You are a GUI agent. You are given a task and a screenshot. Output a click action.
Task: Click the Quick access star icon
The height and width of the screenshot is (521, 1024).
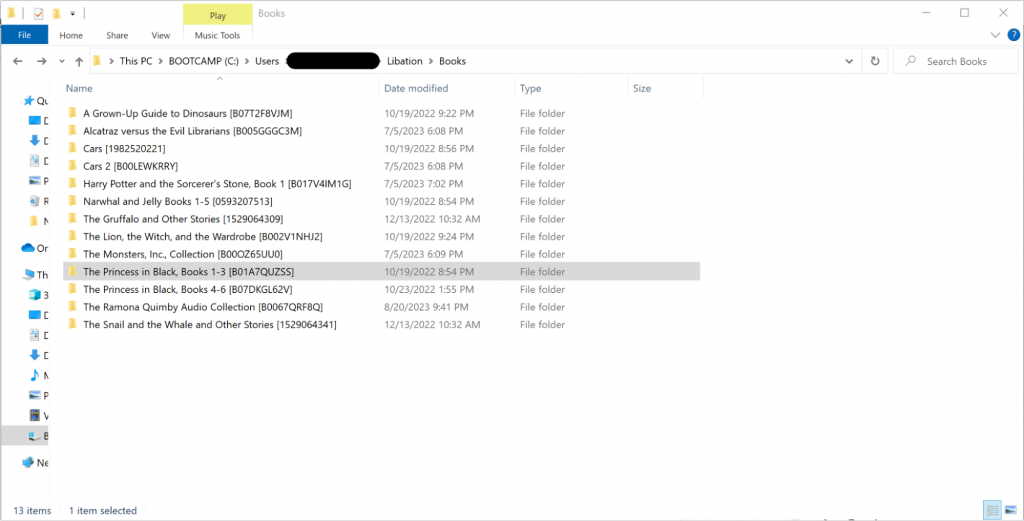click(x=28, y=101)
